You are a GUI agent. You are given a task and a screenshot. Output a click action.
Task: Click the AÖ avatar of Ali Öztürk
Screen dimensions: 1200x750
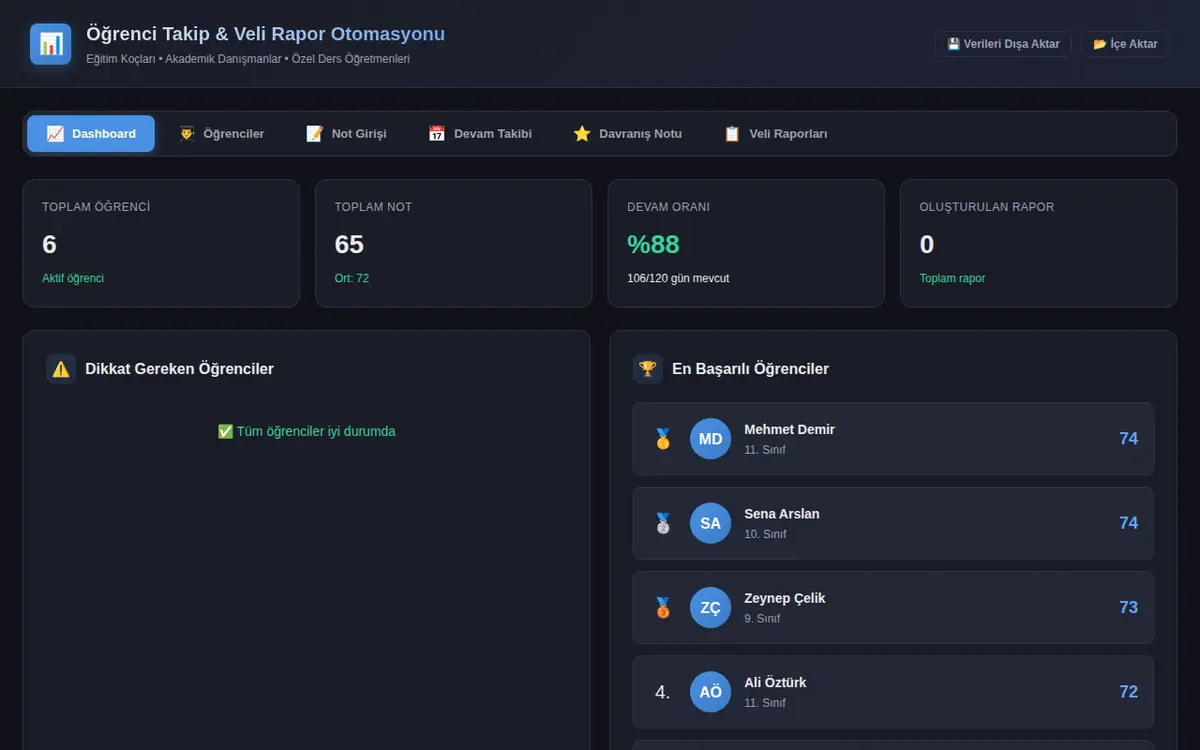pos(710,692)
